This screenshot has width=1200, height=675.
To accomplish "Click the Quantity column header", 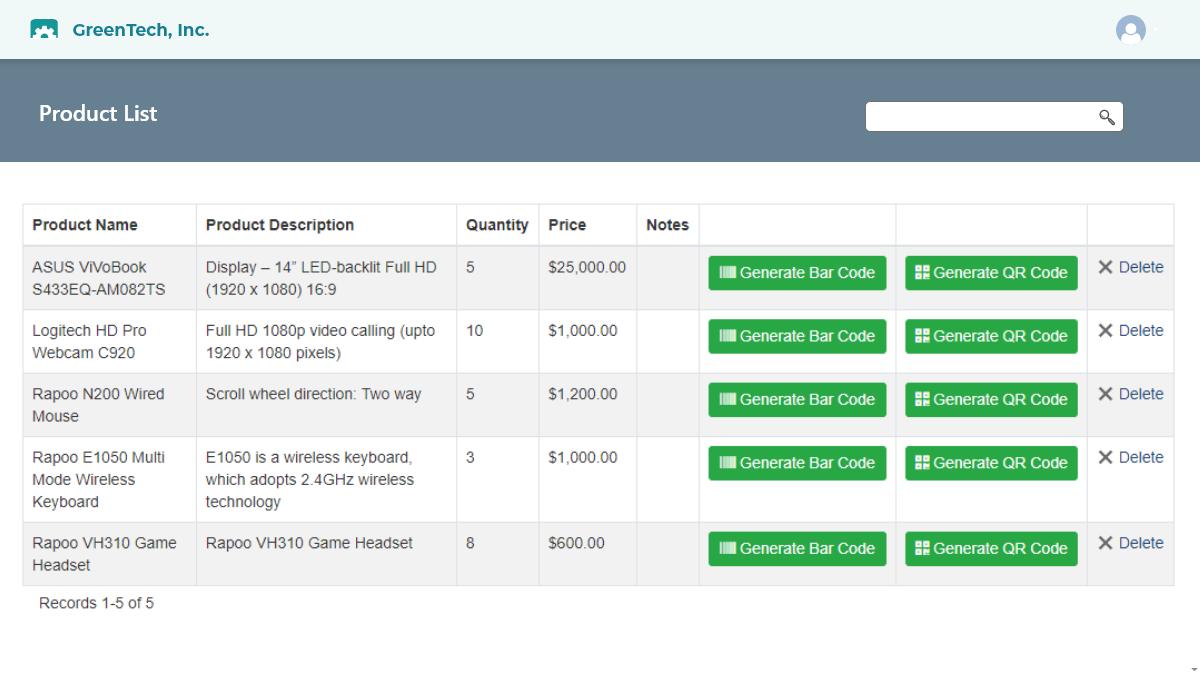I will pyautogui.click(x=497, y=225).
